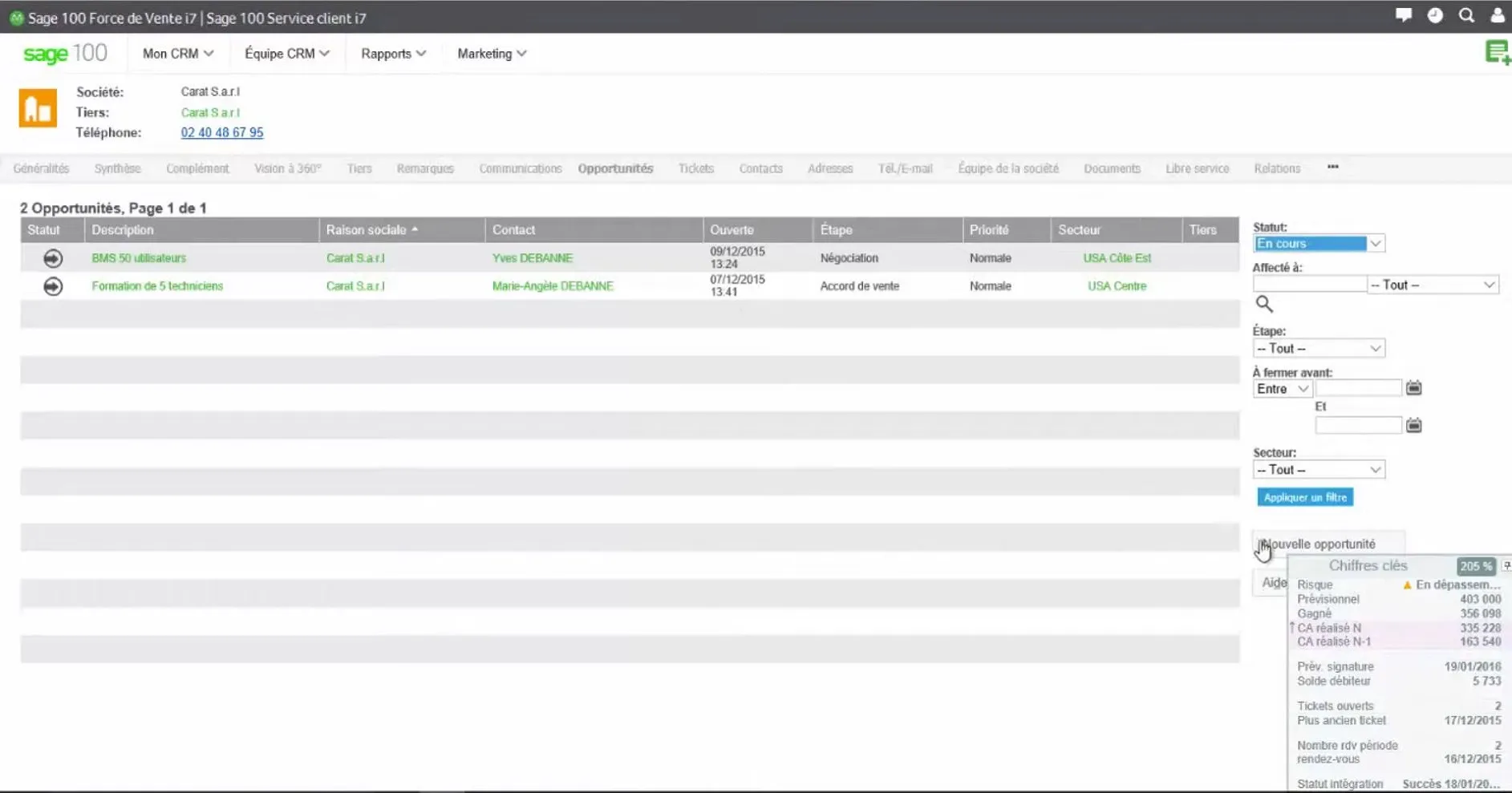
Task: Switch to the Synthèse tab
Action: (x=117, y=168)
